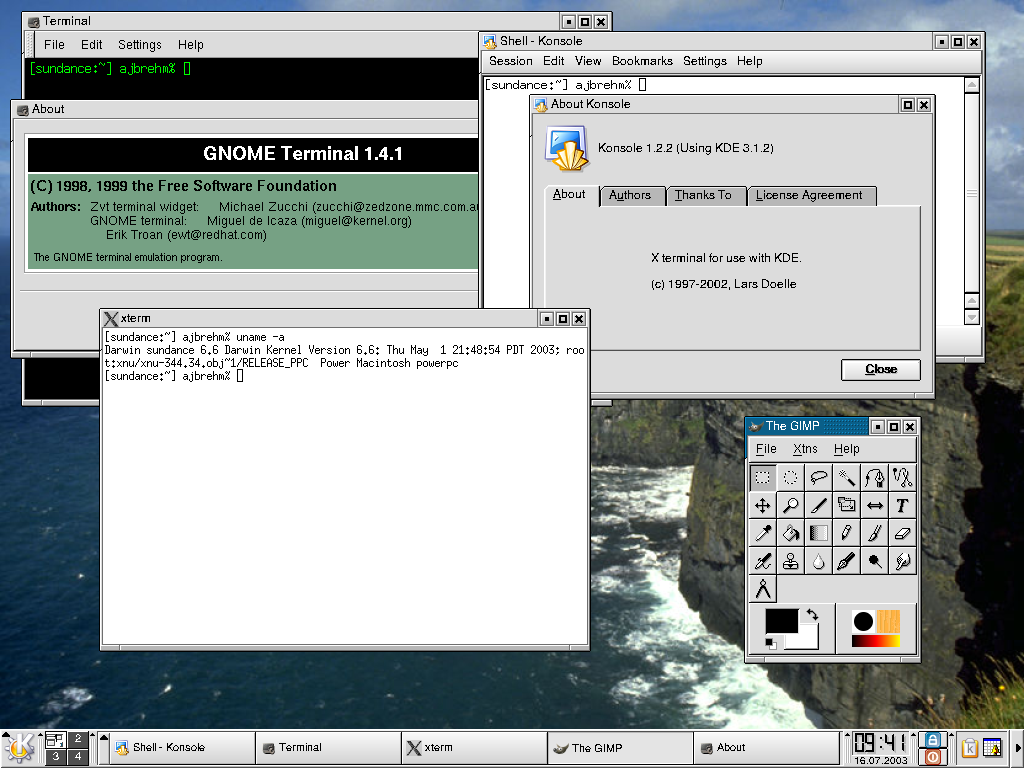Open the Session menu in Konsole
1024x768 pixels.
point(511,61)
